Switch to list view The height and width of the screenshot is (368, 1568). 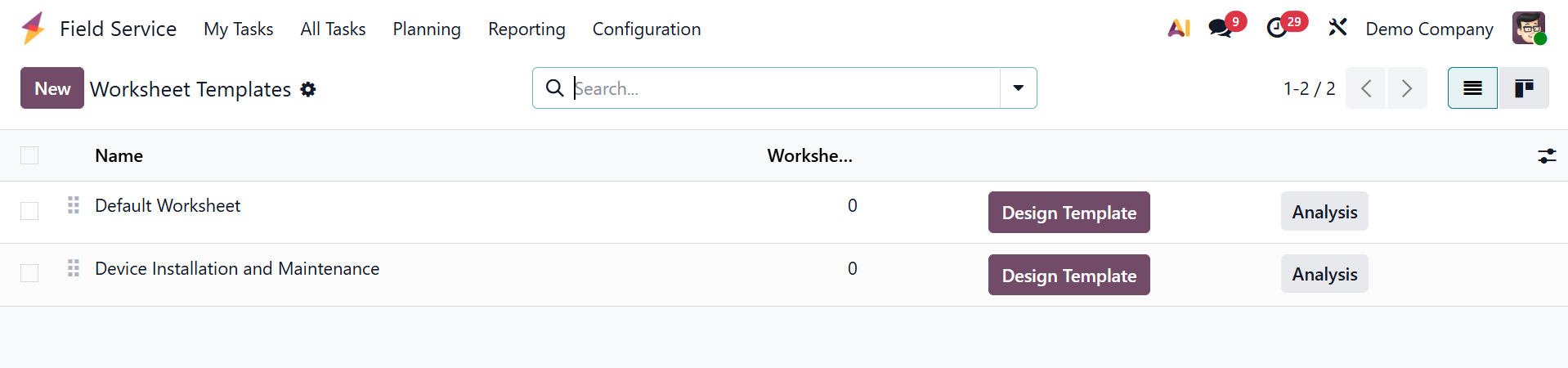[1472, 88]
